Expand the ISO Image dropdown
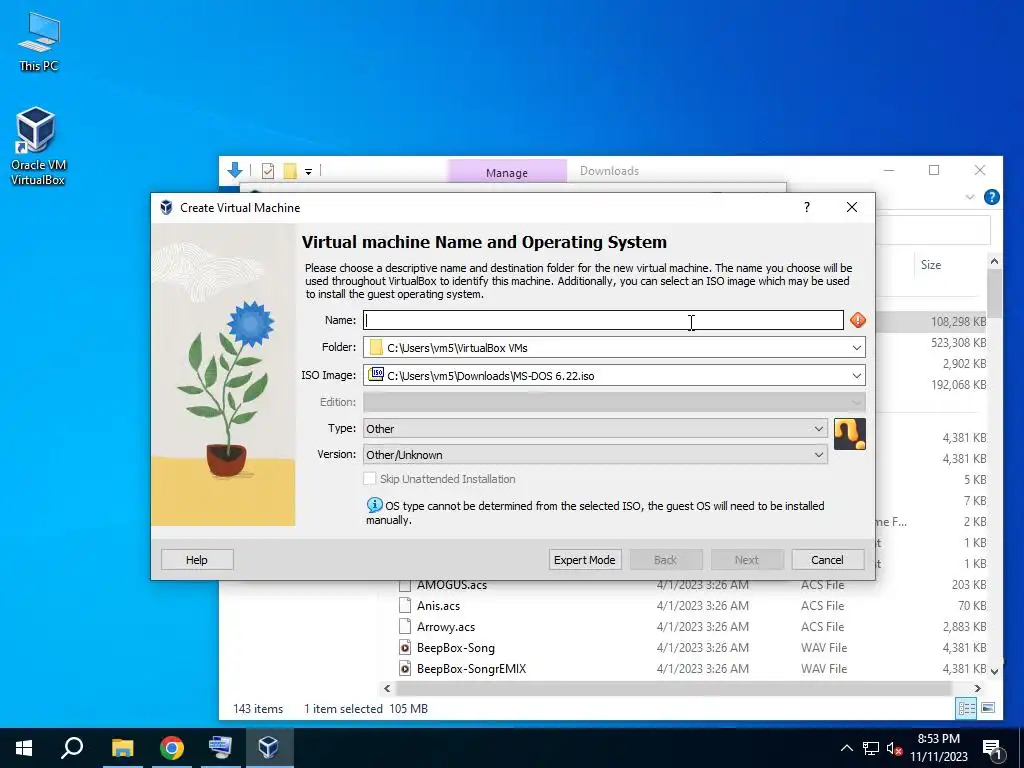The height and width of the screenshot is (768, 1024). coord(856,376)
